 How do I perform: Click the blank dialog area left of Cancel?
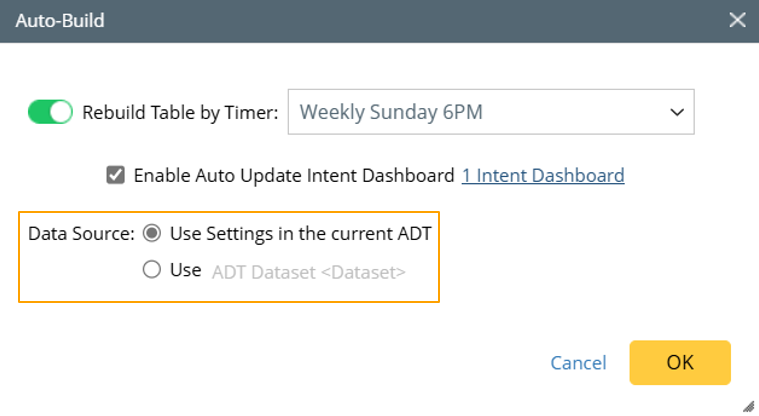[300, 363]
